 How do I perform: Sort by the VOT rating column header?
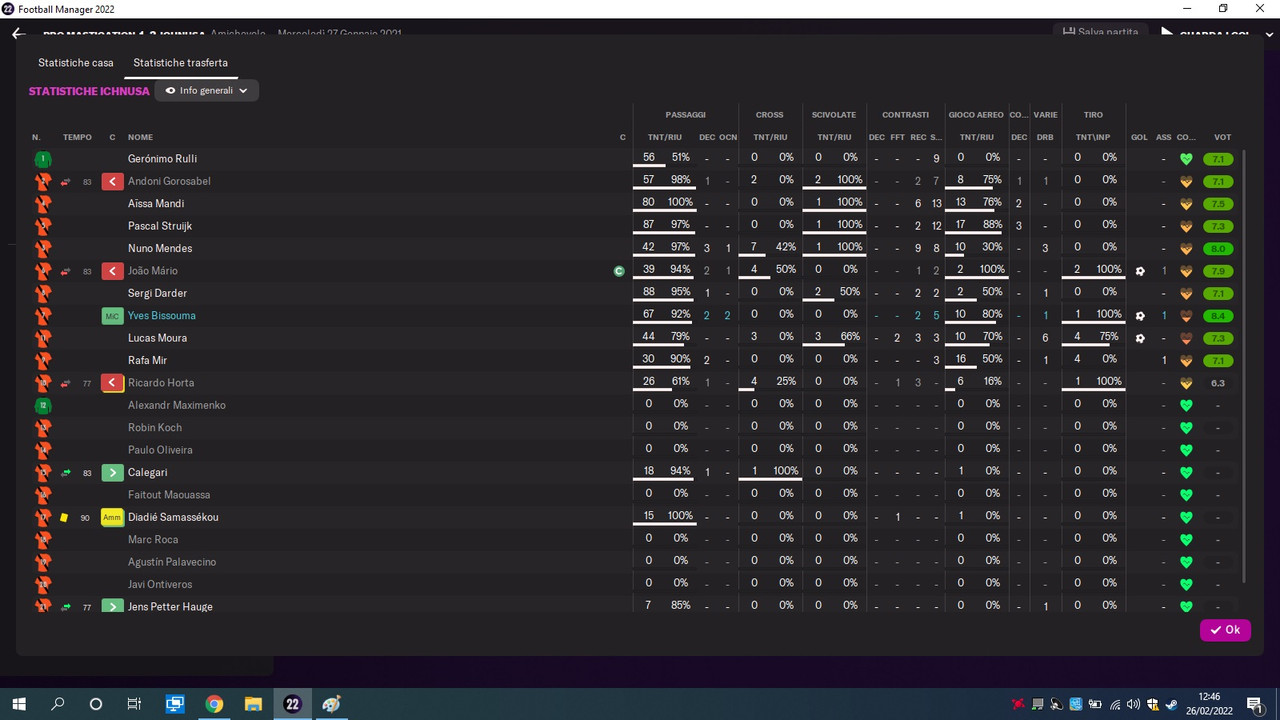click(1222, 137)
